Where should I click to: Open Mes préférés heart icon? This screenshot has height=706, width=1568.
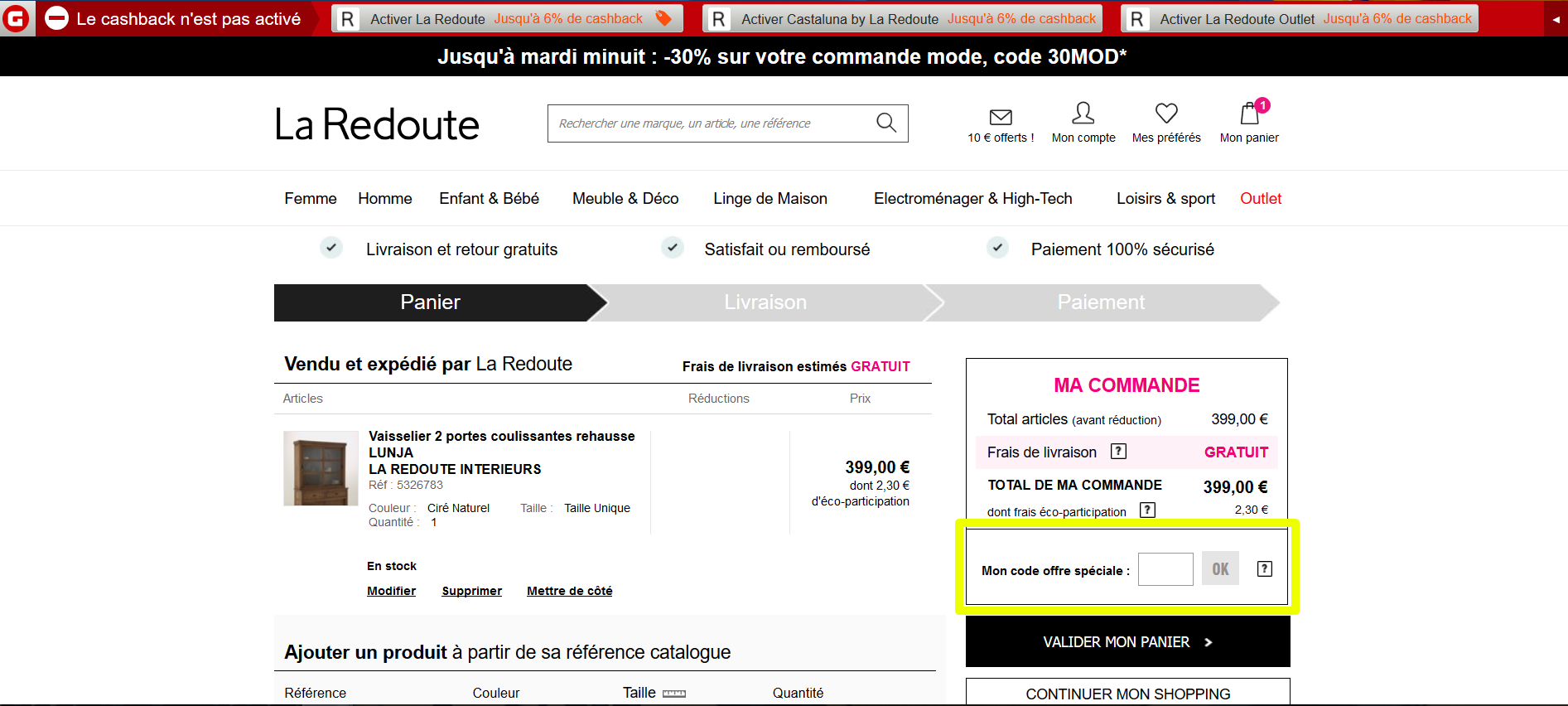point(1166,114)
